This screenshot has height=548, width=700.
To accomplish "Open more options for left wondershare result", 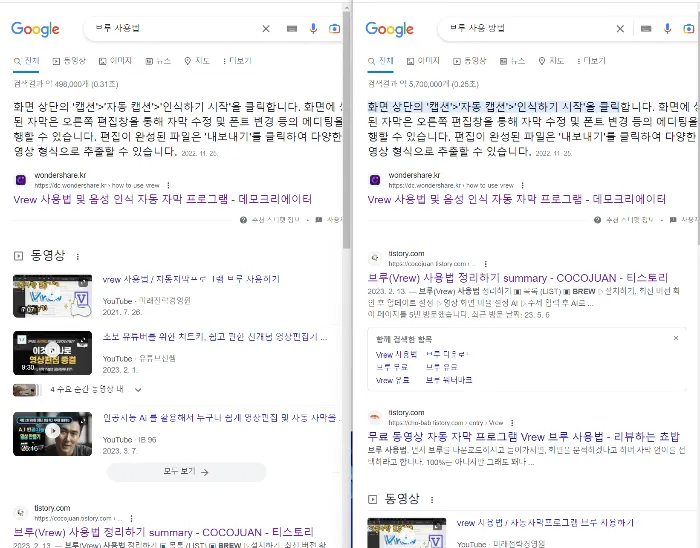I will pos(168,185).
